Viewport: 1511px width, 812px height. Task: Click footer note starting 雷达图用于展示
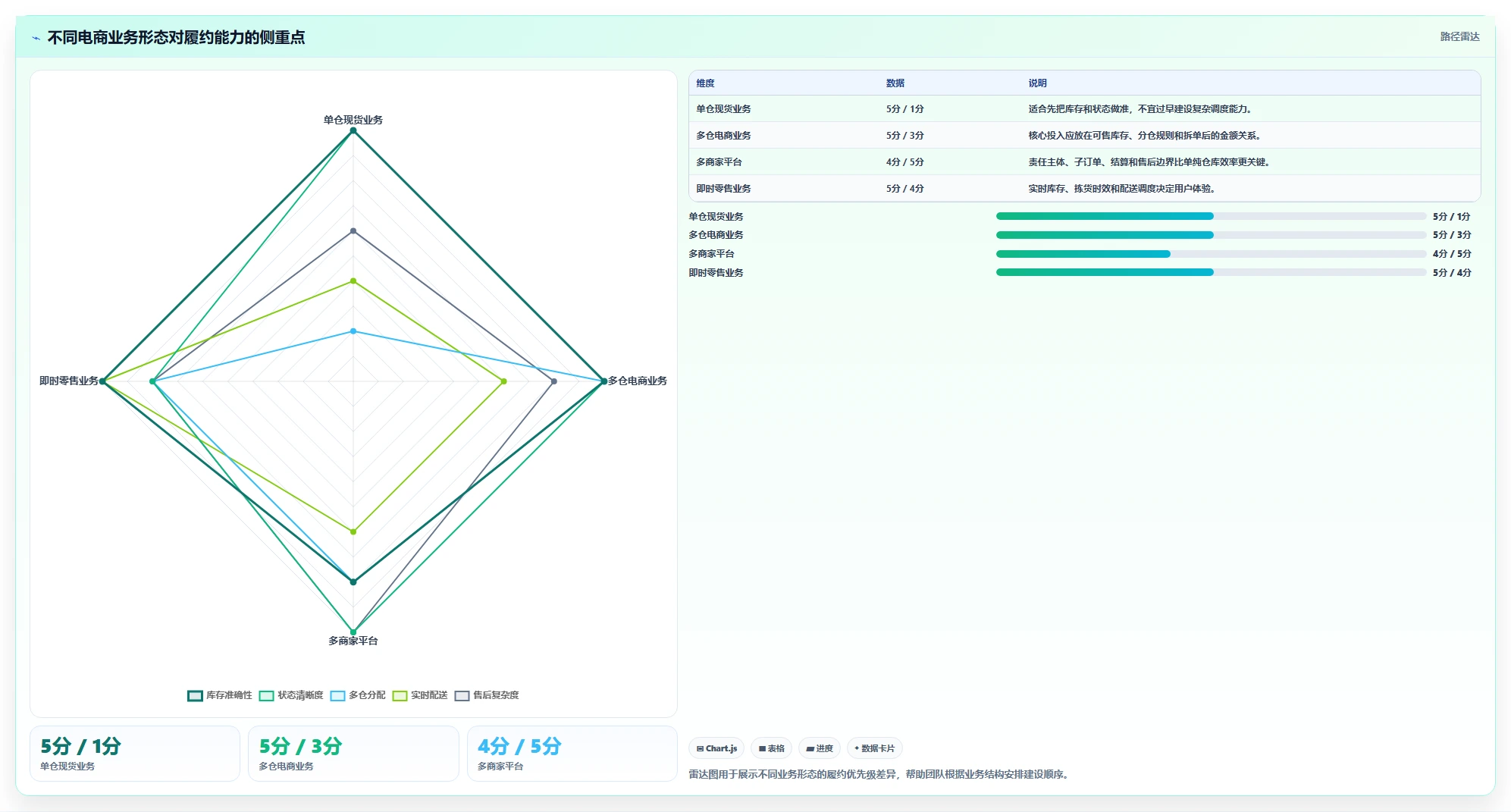click(880, 775)
